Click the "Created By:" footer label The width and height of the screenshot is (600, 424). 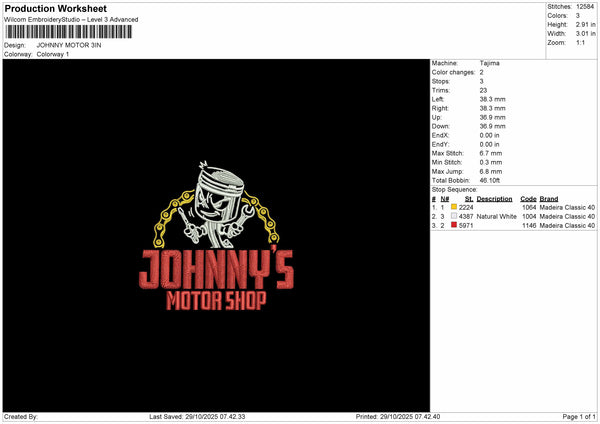pyautogui.click(x=21, y=417)
